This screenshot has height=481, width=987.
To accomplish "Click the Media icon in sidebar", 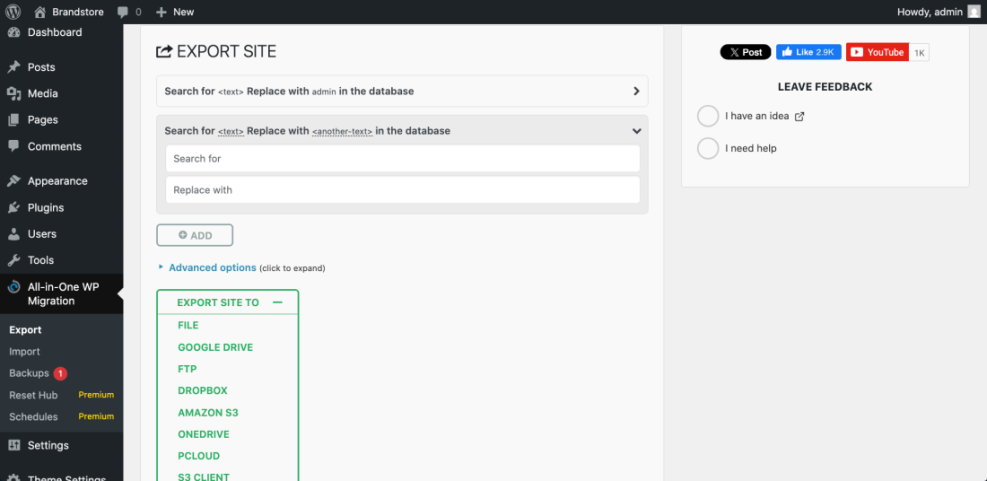I will pyautogui.click(x=14, y=94).
